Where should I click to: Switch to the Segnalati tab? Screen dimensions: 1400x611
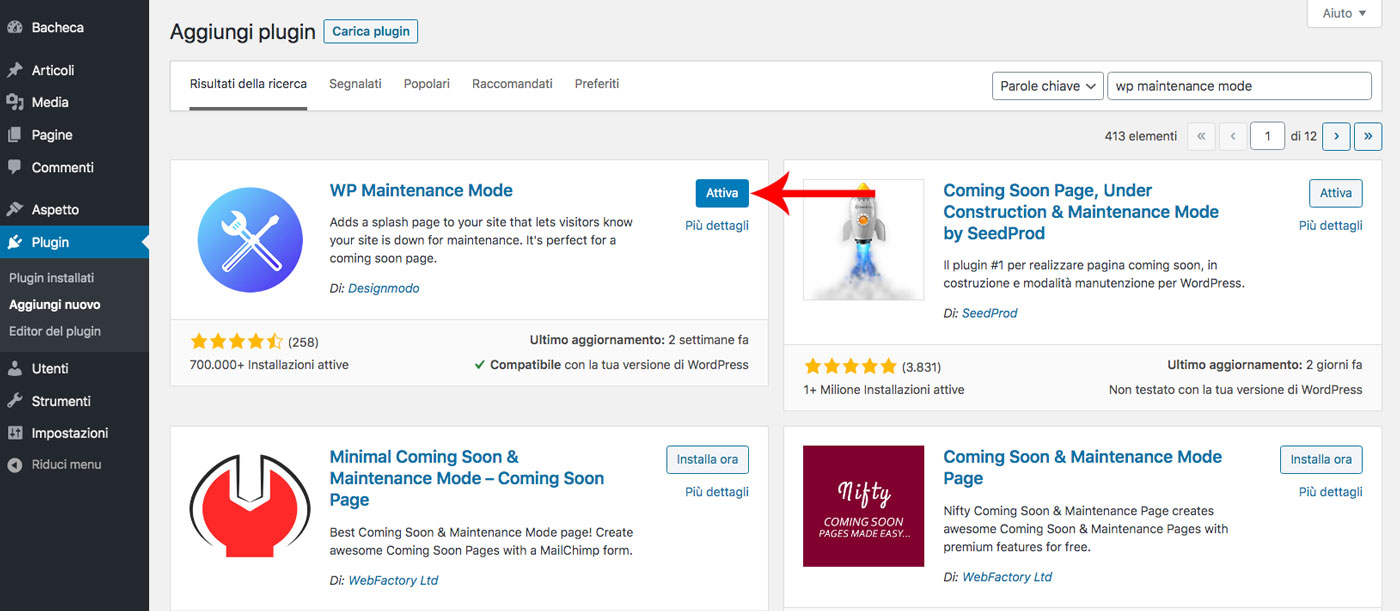(x=355, y=84)
